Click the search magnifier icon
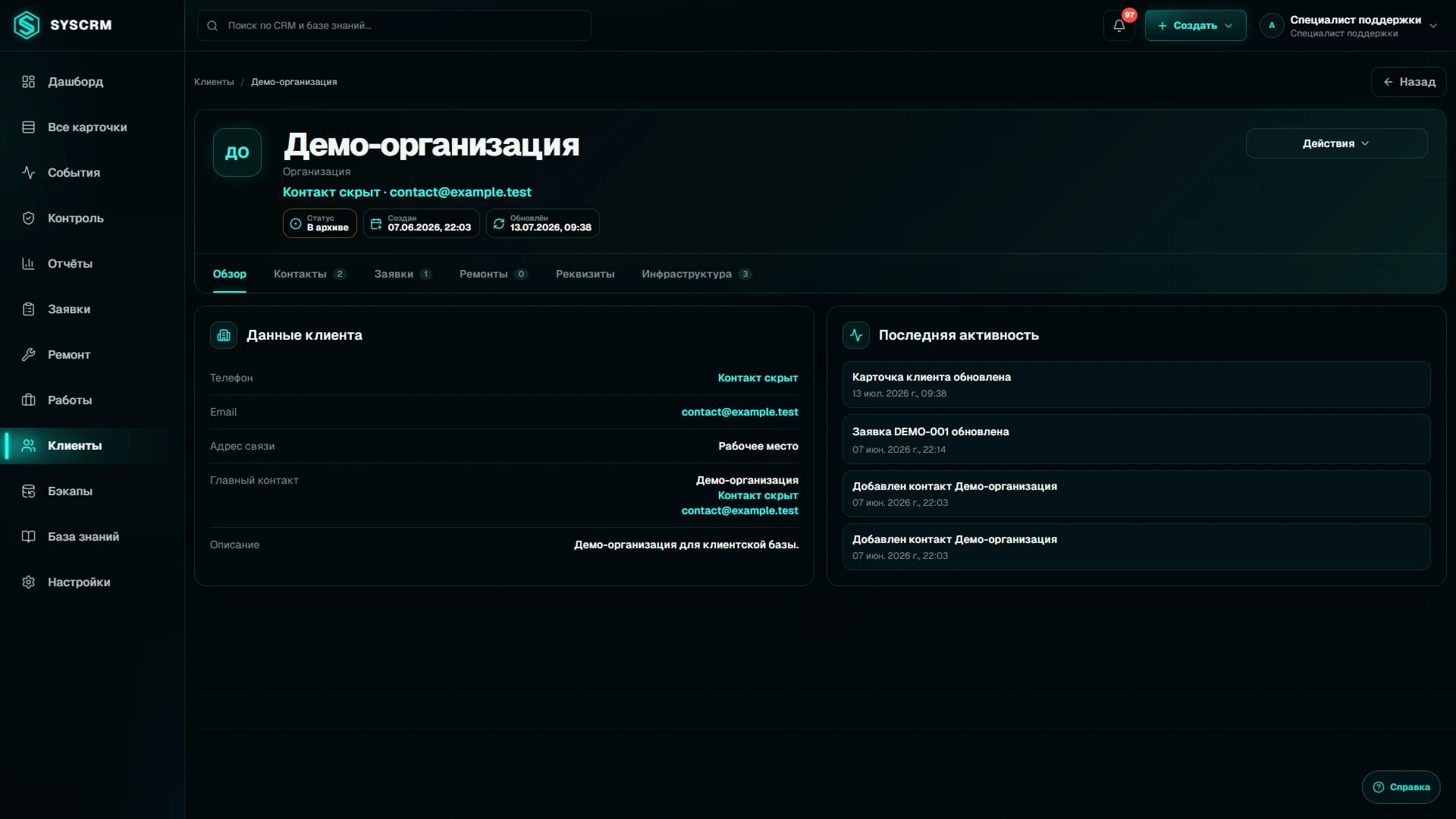The image size is (1456, 819). pyautogui.click(x=212, y=26)
